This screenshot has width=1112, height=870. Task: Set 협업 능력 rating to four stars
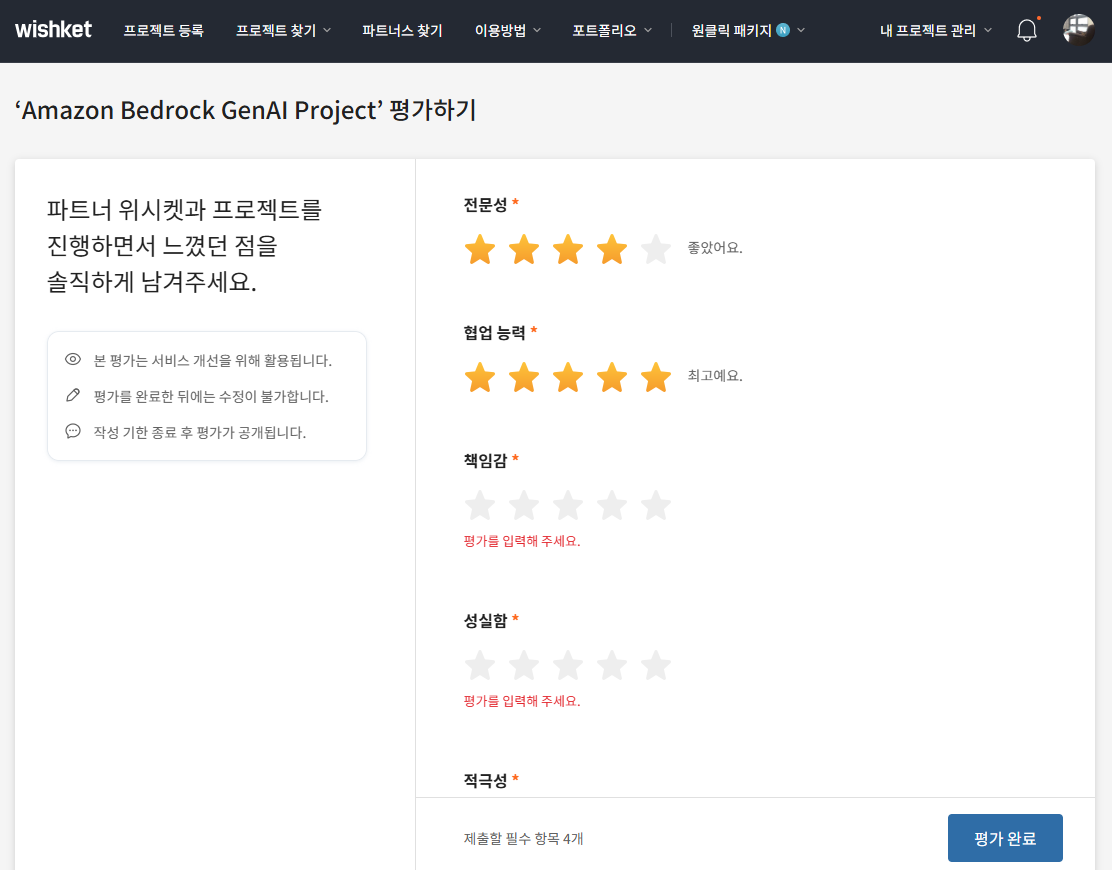pyautogui.click(x=612, y=378)
